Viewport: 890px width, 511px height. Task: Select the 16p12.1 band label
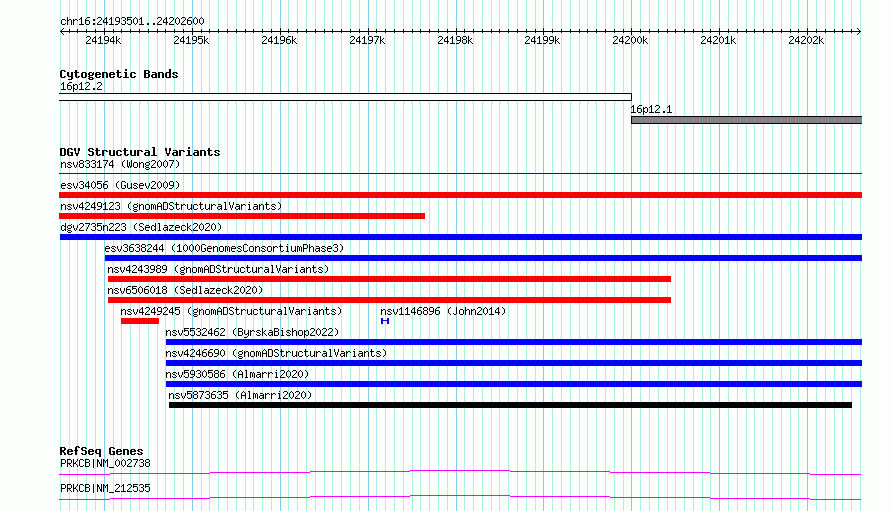coord(652,109)
